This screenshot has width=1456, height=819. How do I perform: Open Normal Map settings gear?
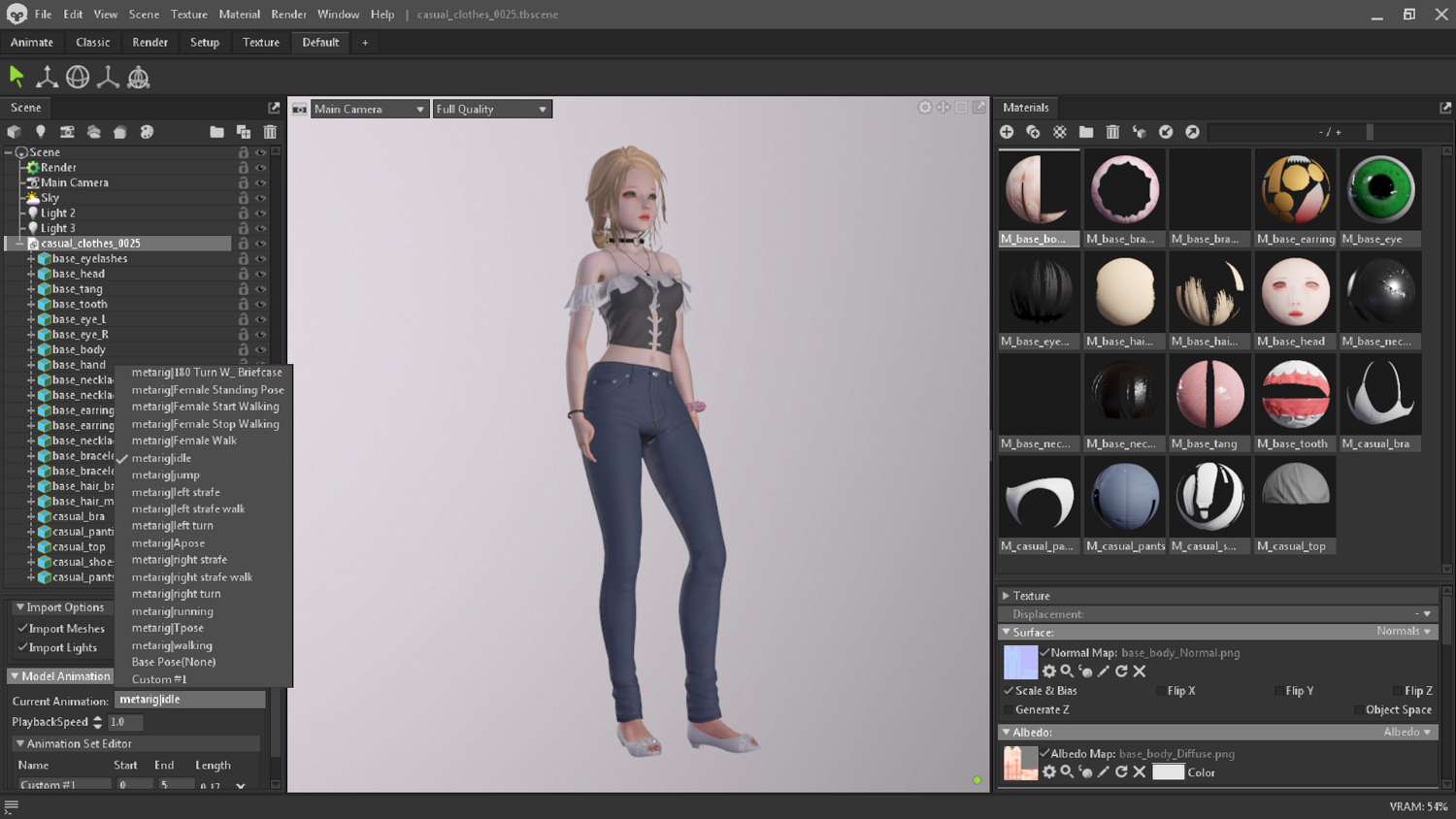1049,672
